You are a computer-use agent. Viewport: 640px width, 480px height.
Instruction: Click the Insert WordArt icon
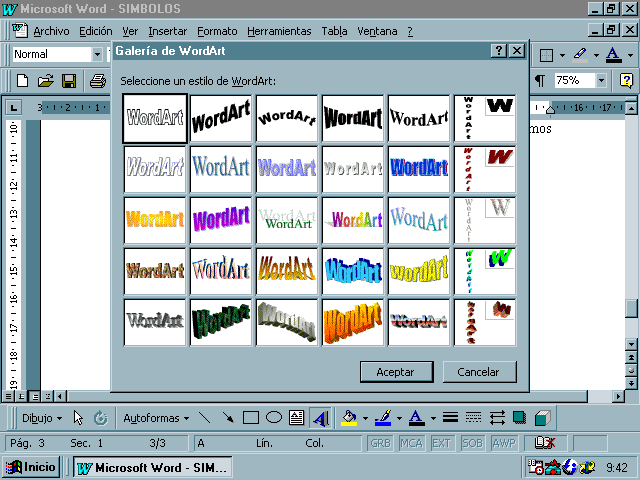[320, 418]
